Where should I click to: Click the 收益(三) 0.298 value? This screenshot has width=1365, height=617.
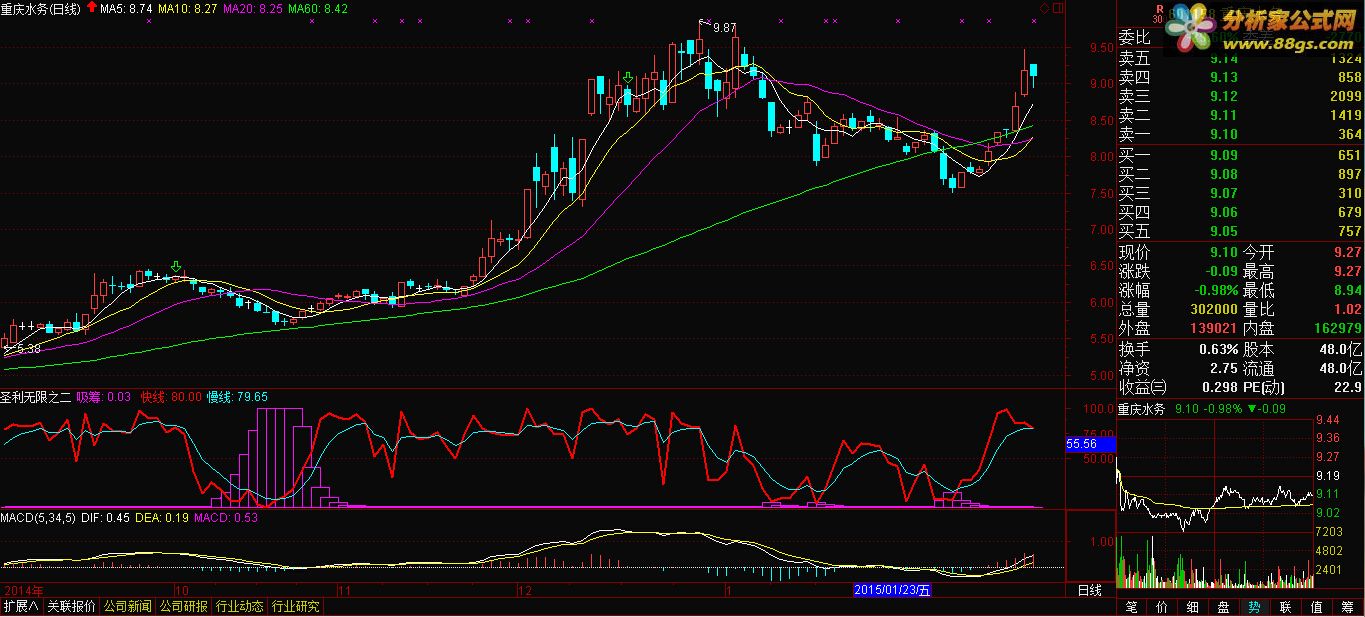1218,387
